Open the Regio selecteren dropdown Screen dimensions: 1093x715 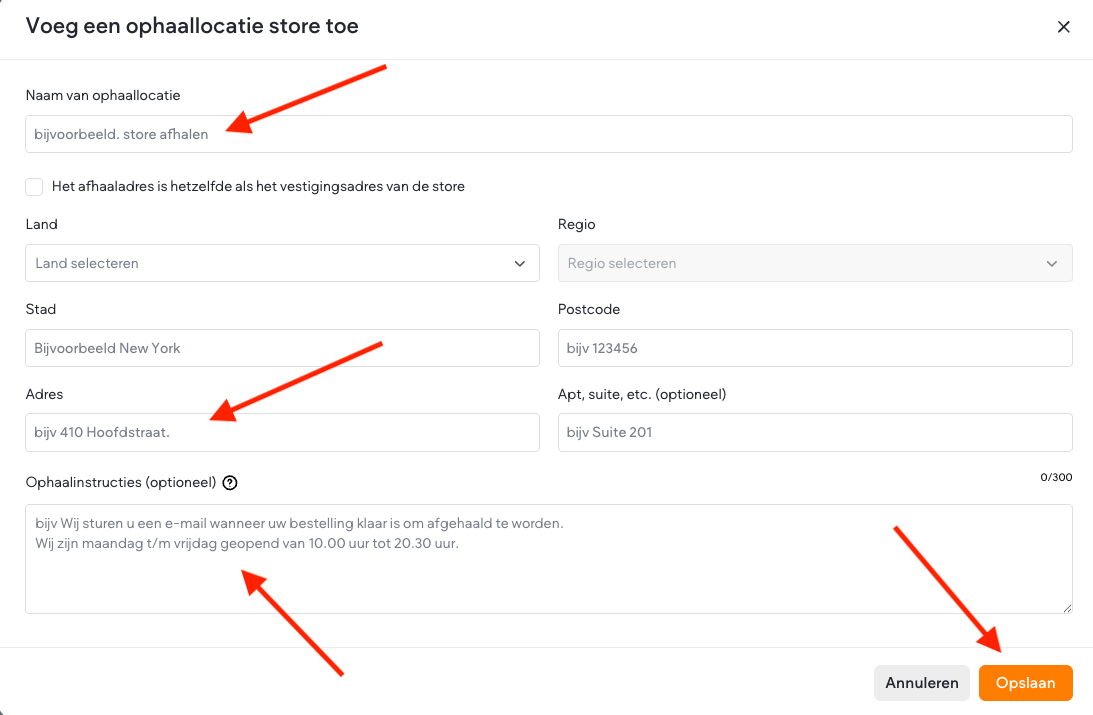coord(800,264)
